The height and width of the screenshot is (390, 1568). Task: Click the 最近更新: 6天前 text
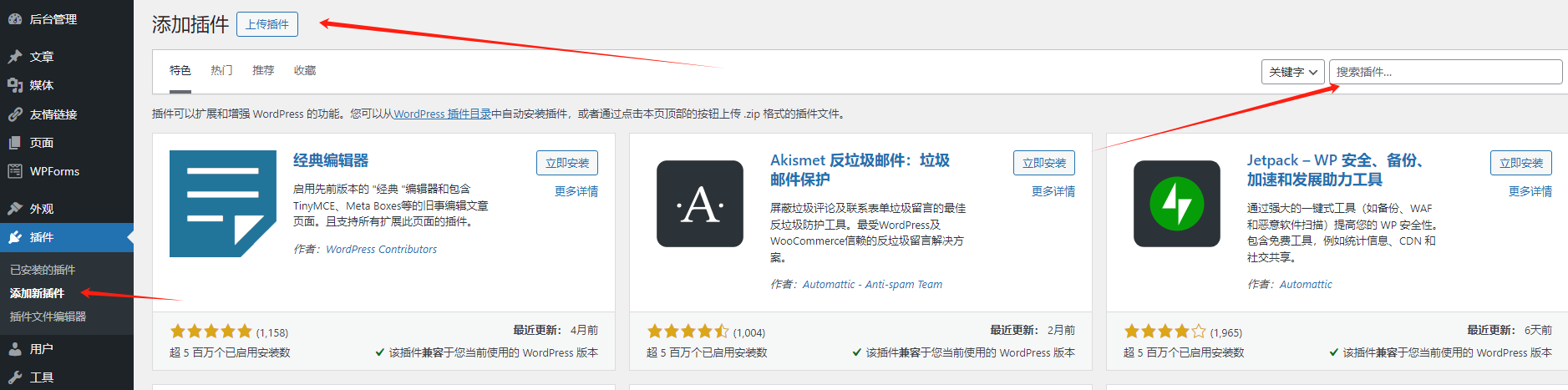coord(1510,330)
